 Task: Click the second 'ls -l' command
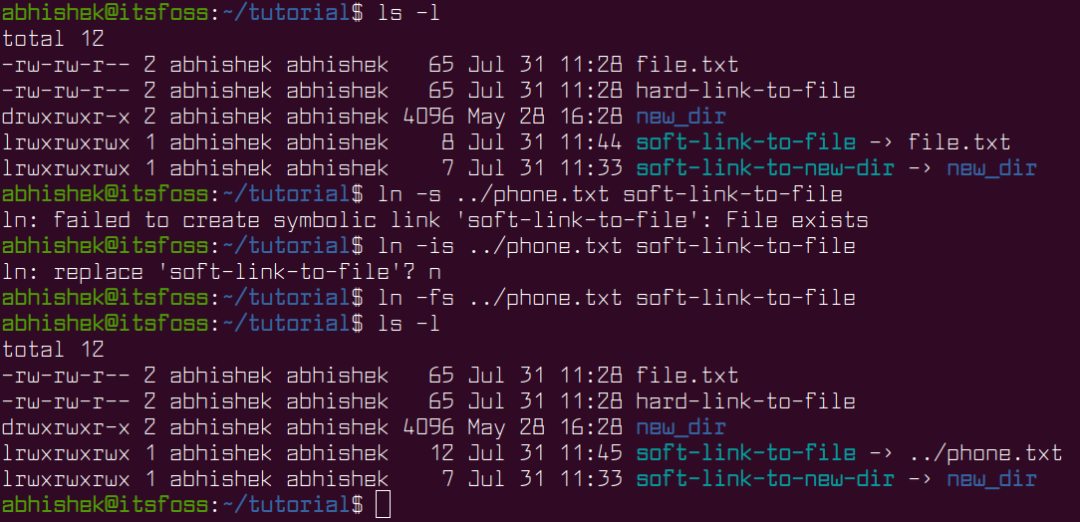coord(408,324)
